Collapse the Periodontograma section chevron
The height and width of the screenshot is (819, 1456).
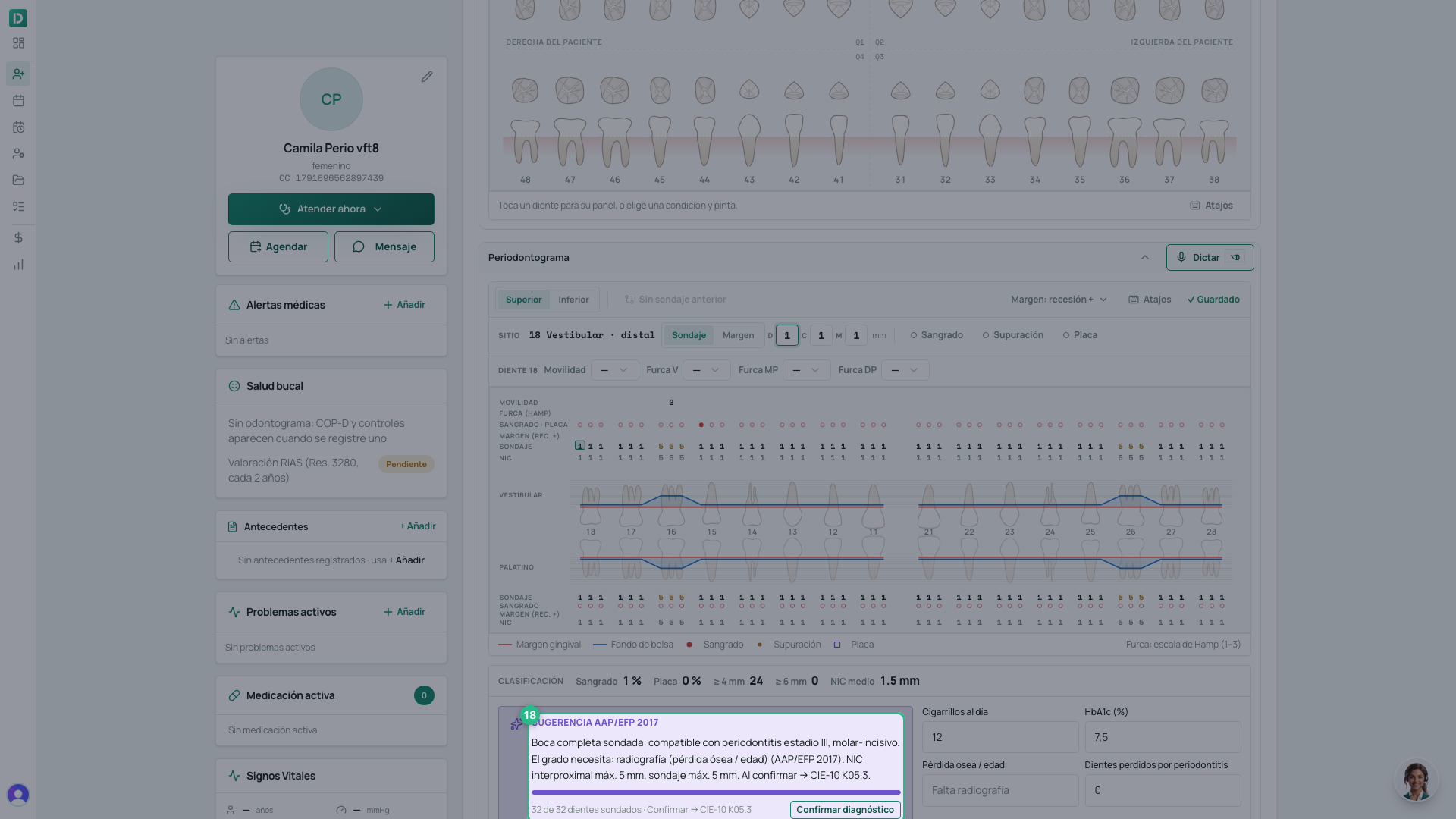pyautogui.click(x=1145, y=258)
